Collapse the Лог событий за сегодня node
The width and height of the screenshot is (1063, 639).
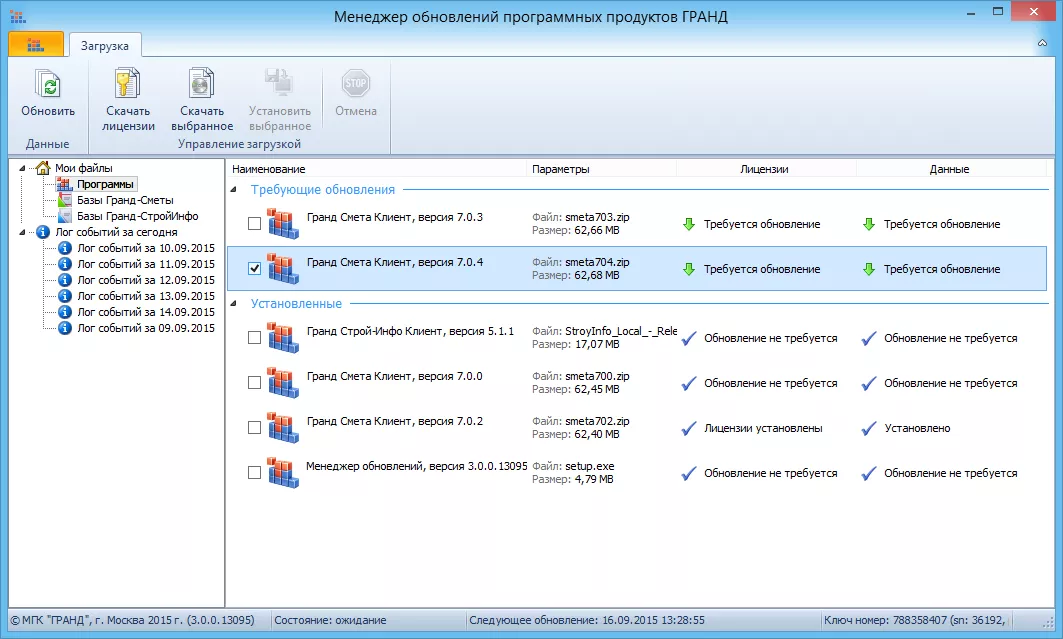coord(22,232)
